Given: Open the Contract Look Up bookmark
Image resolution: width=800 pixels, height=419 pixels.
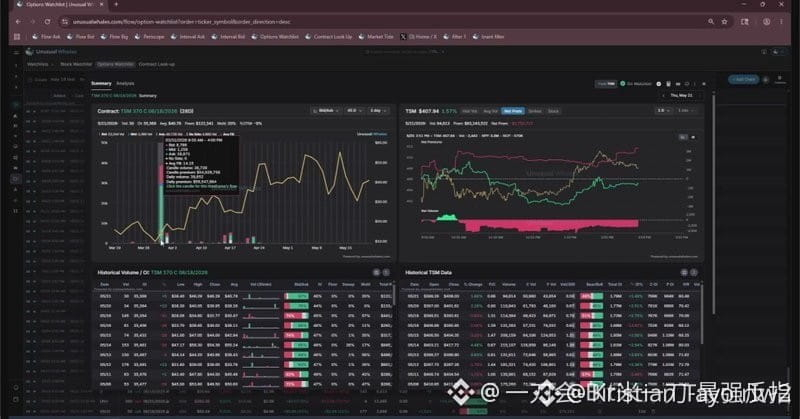Looking at the screenshot, I should 329,37.
